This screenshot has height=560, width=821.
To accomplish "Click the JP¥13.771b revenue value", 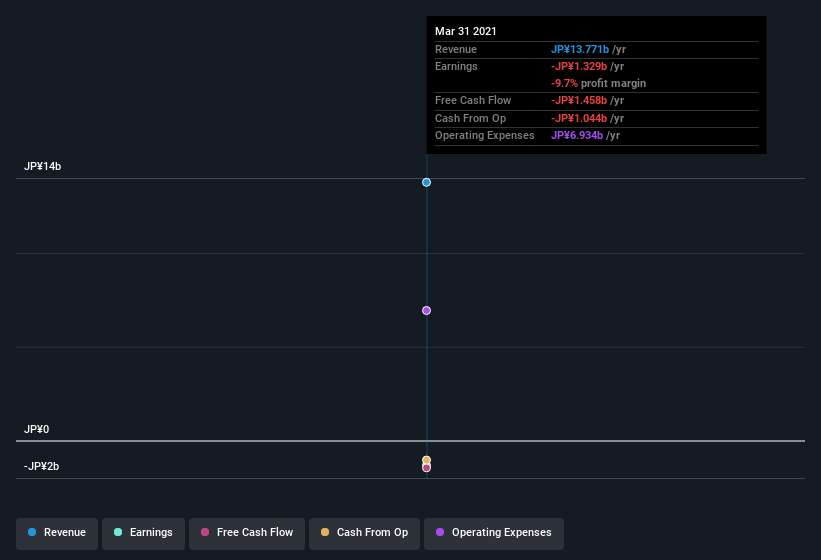I will point(580,49).
